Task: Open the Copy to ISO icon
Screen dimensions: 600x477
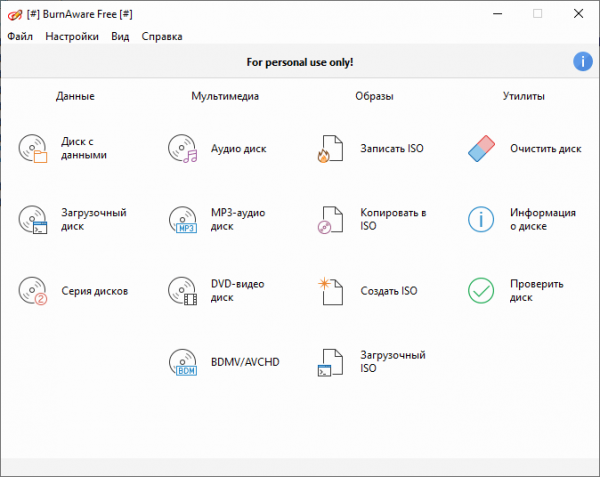Action: point(331,220)
